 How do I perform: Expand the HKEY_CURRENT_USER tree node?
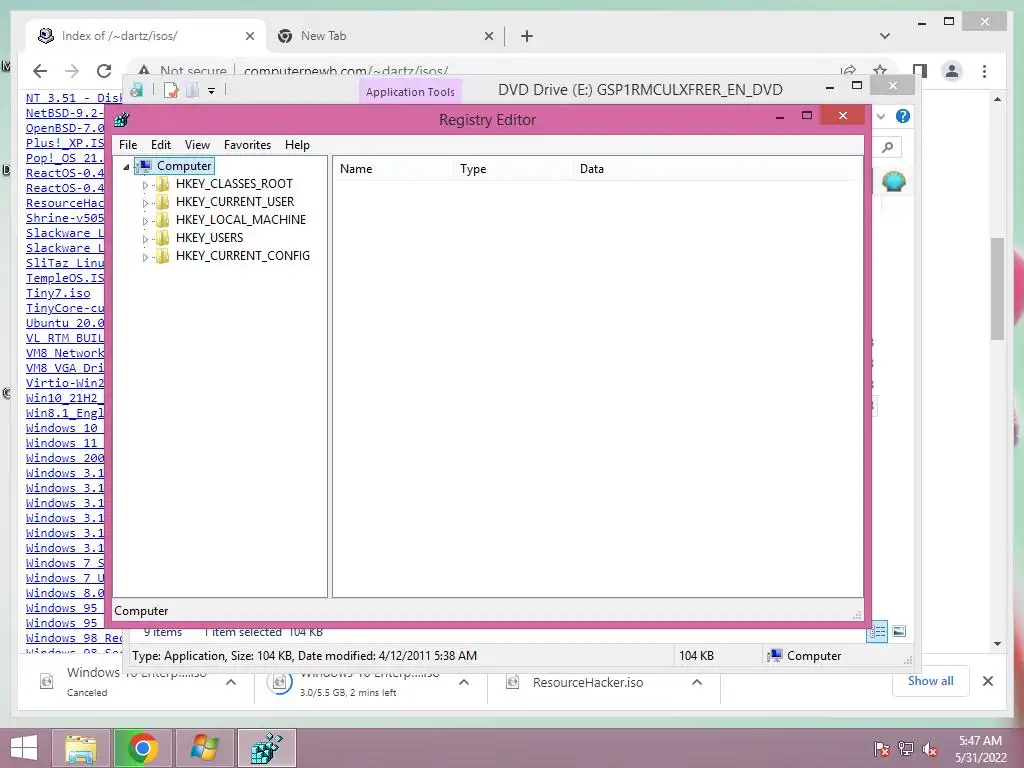[x=145, y=203]
